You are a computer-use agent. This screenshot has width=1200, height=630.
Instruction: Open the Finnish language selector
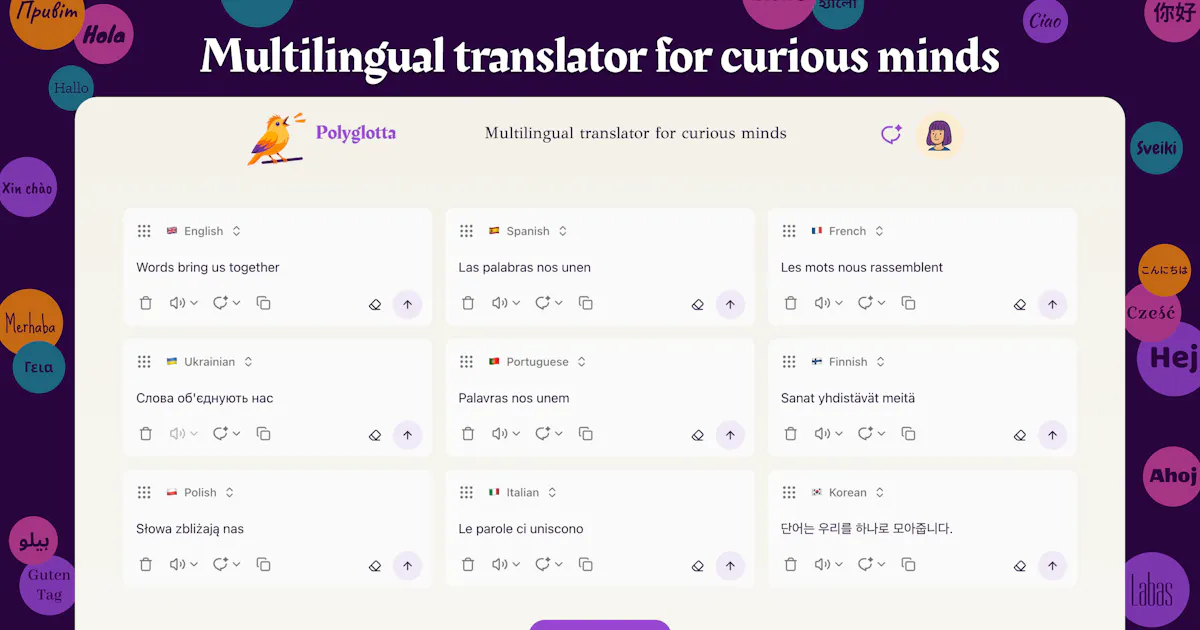click(848, 362)
